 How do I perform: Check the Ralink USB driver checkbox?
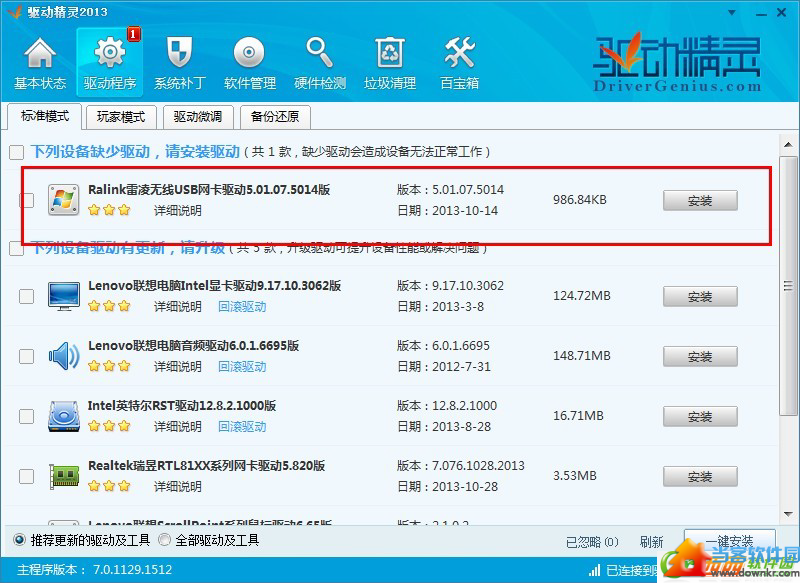point(27,200)
